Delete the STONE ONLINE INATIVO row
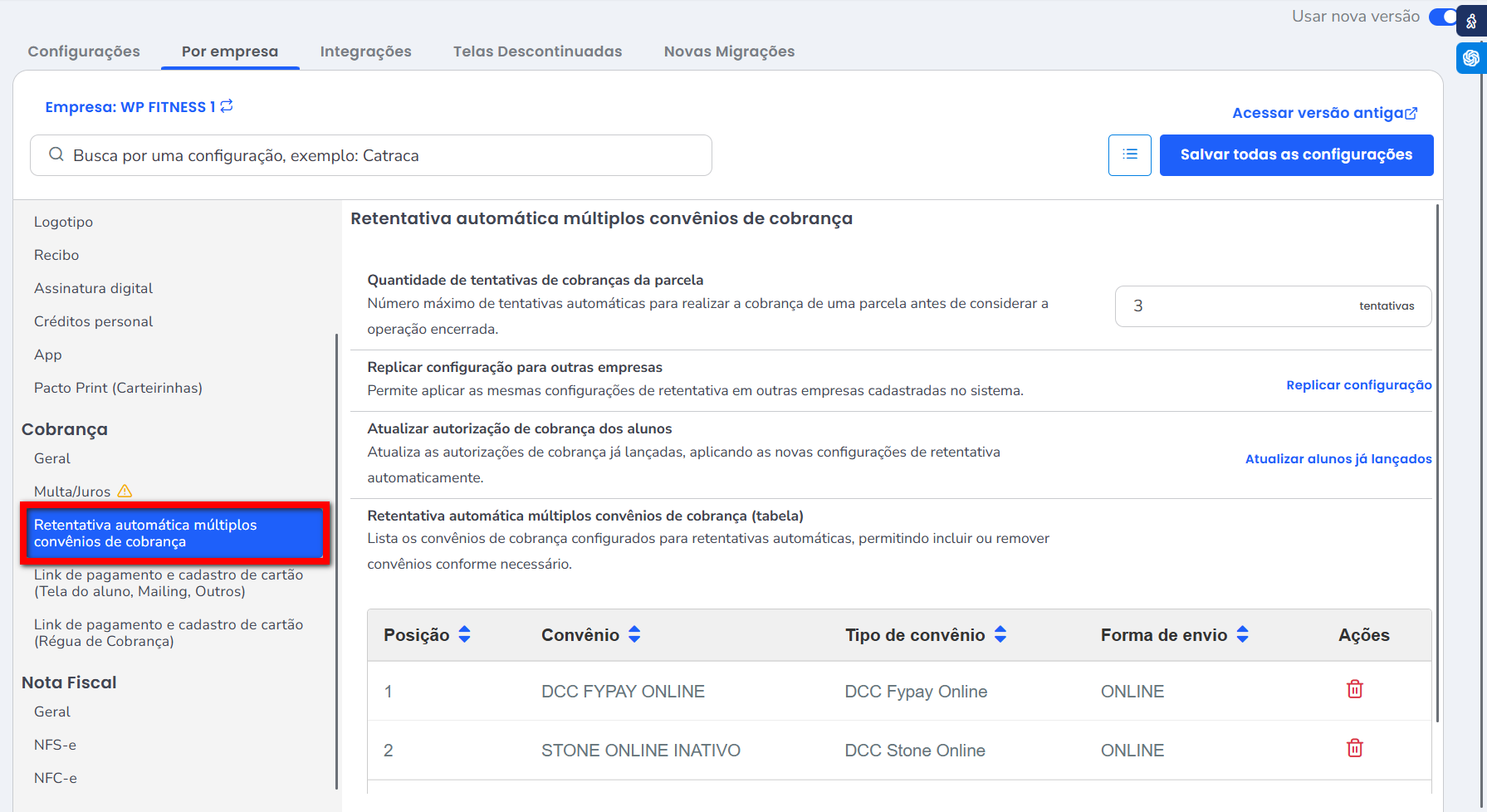Image resolution: width=1487 pixels, height=812 pixels. point(1354,748)
